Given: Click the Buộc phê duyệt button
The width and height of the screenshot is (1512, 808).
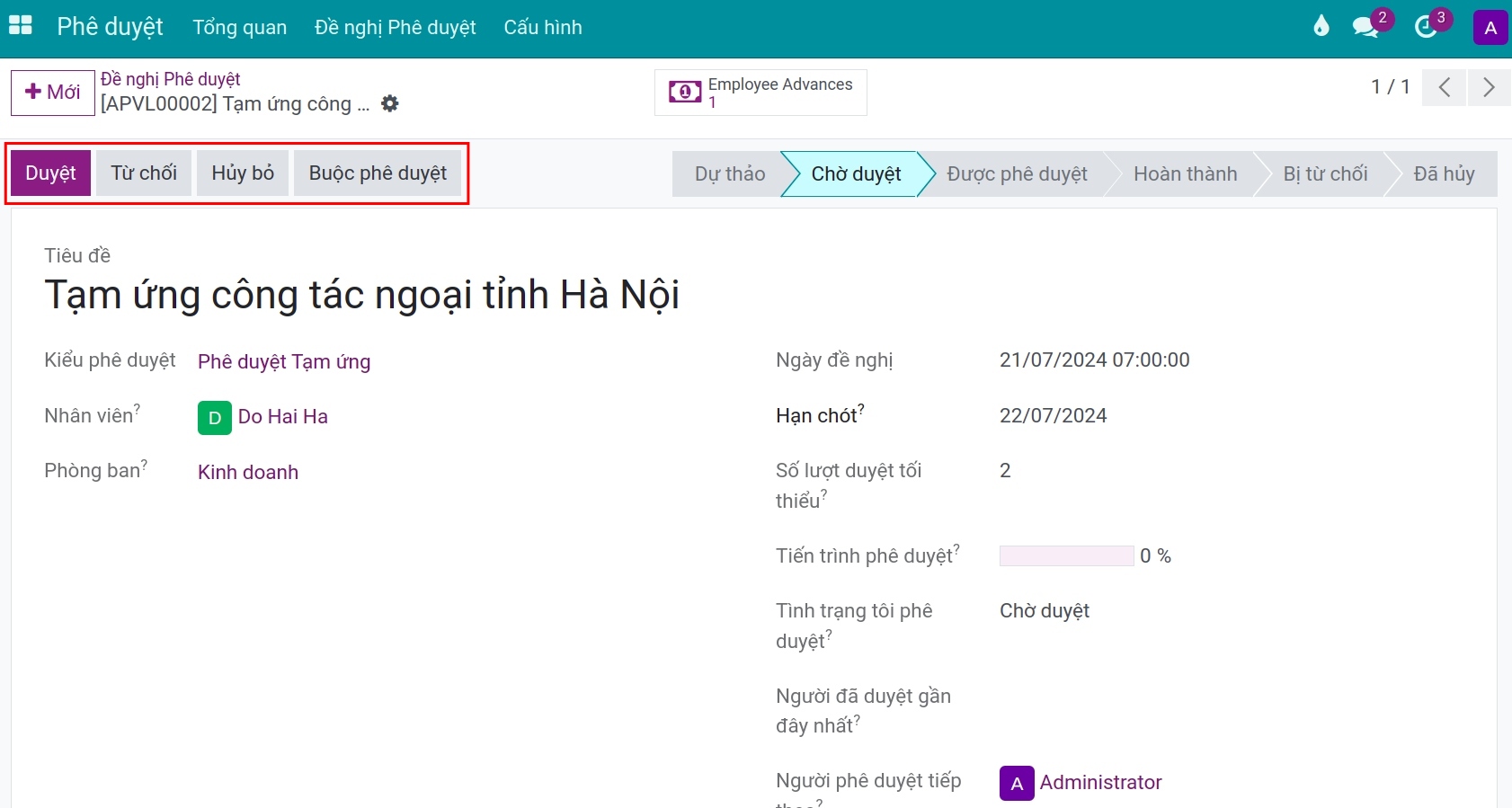Looking at the screenshot, I should click(378, 173).
